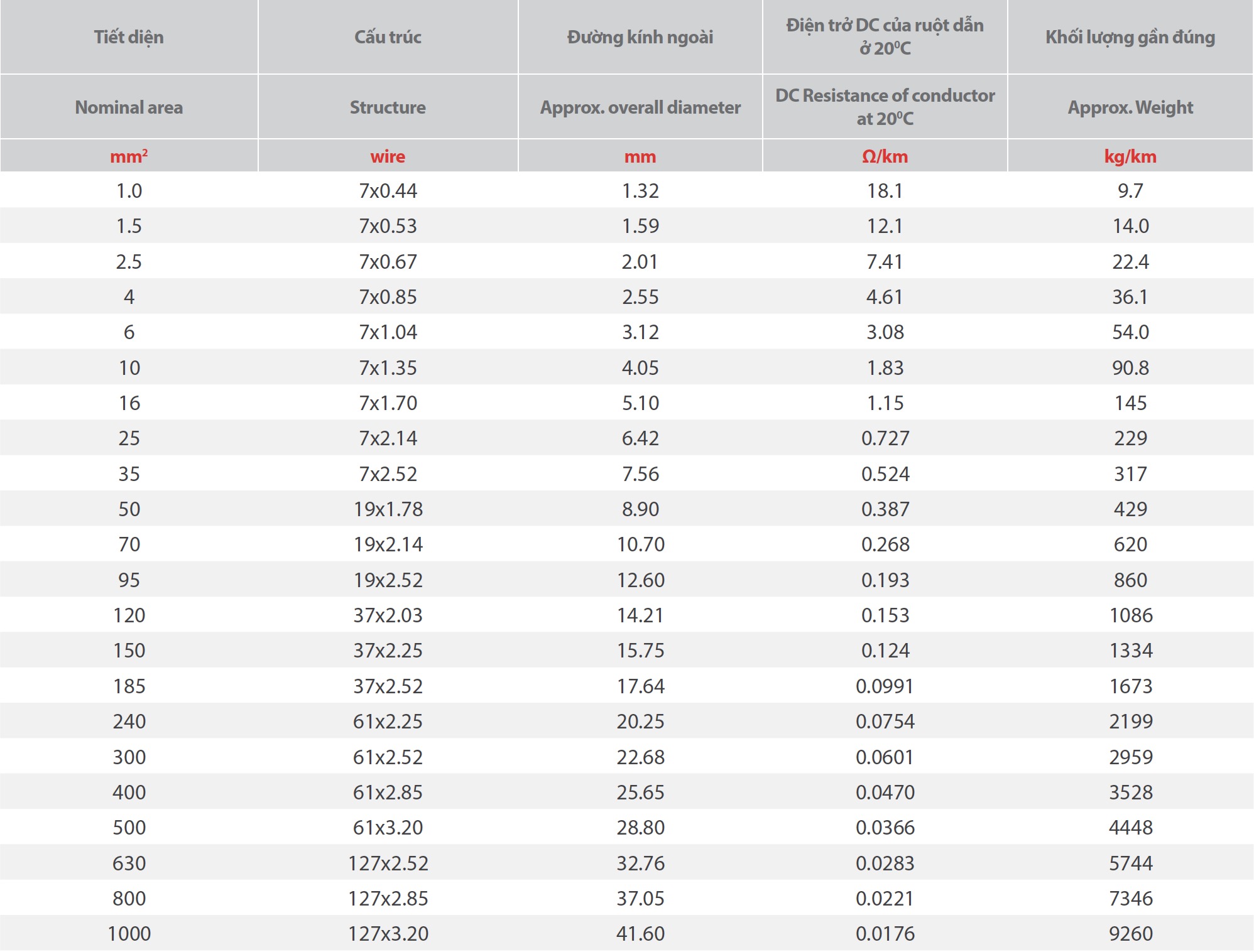
Task: Click the 'Approx. Weight' subheader
Action: [1130, 107]
